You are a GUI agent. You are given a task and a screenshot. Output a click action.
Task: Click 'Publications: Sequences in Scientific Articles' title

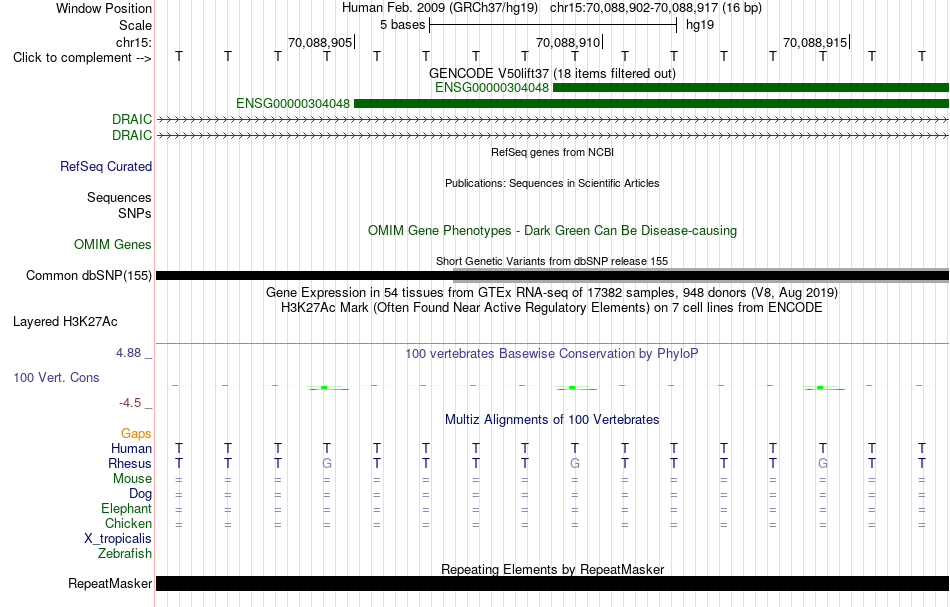tap(552, 183)
